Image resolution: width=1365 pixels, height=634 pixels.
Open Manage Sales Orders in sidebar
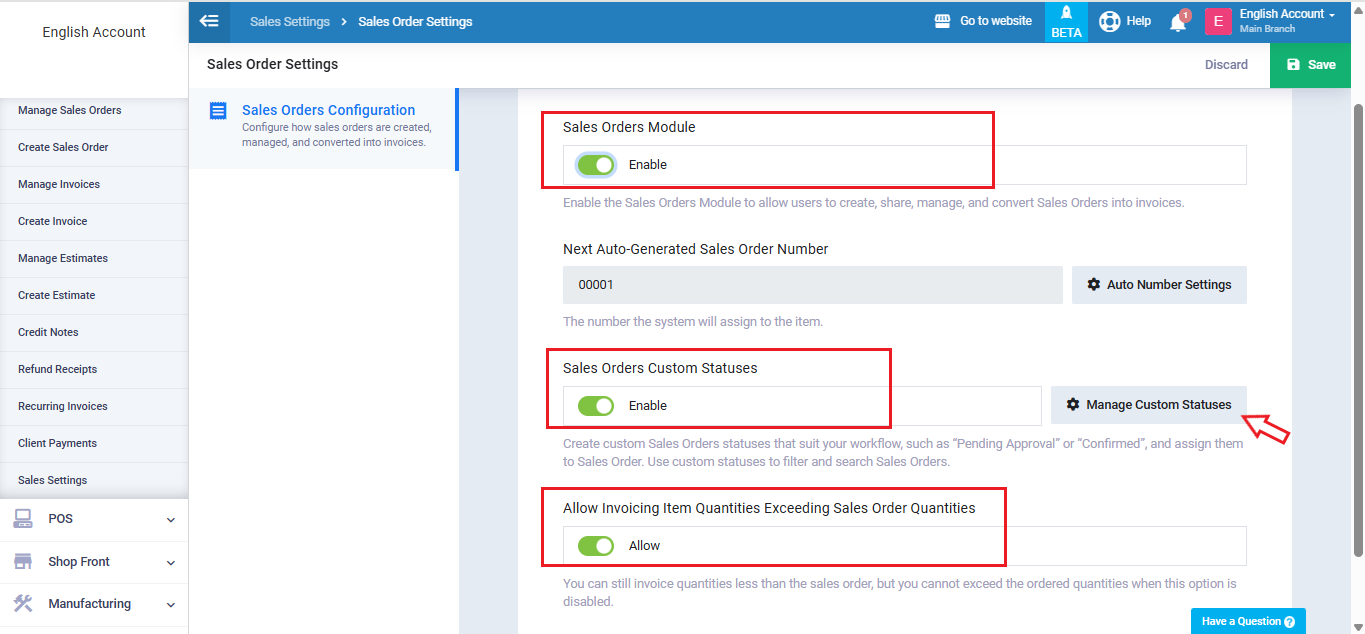tap(70, 110)
